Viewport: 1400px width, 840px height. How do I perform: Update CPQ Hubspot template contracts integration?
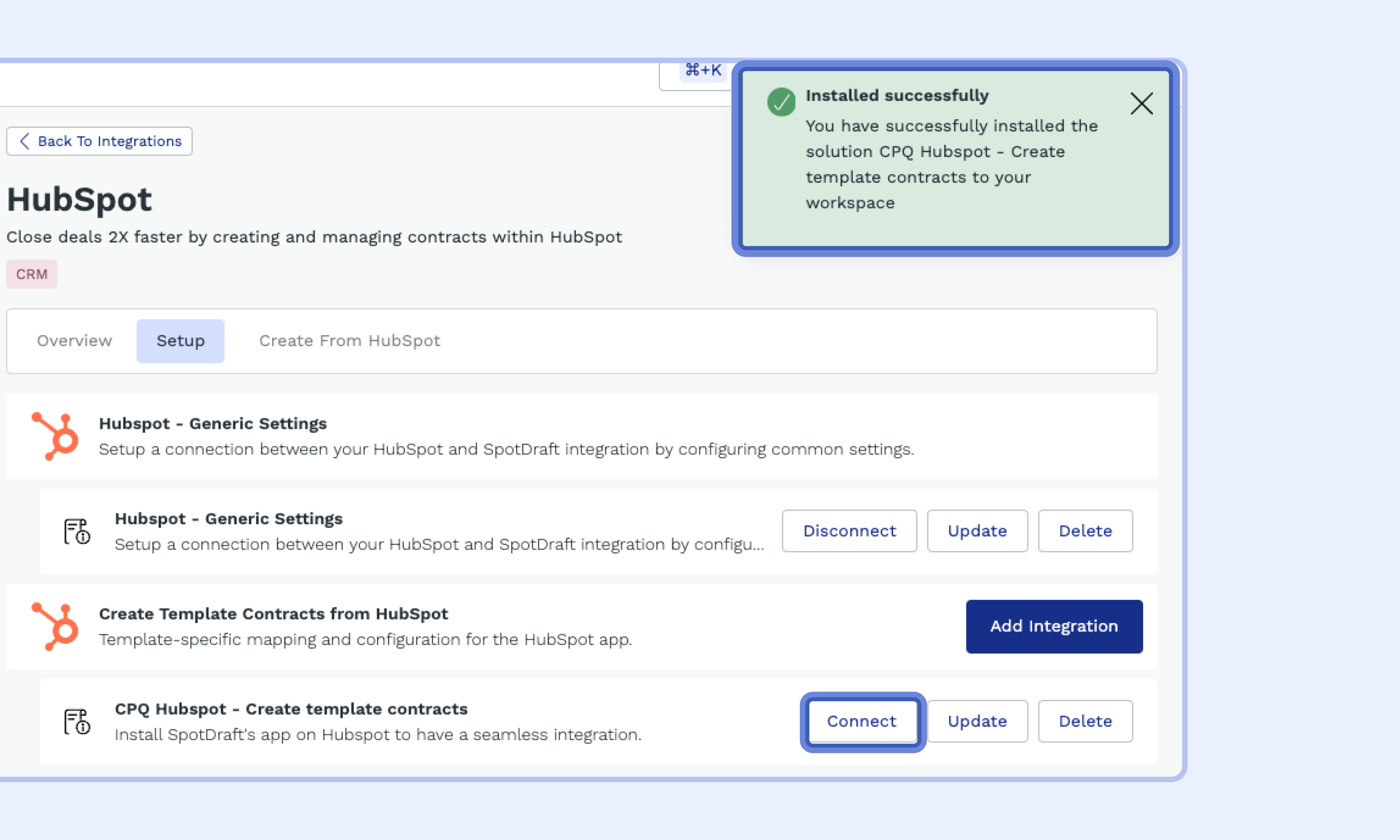[977, 721]
